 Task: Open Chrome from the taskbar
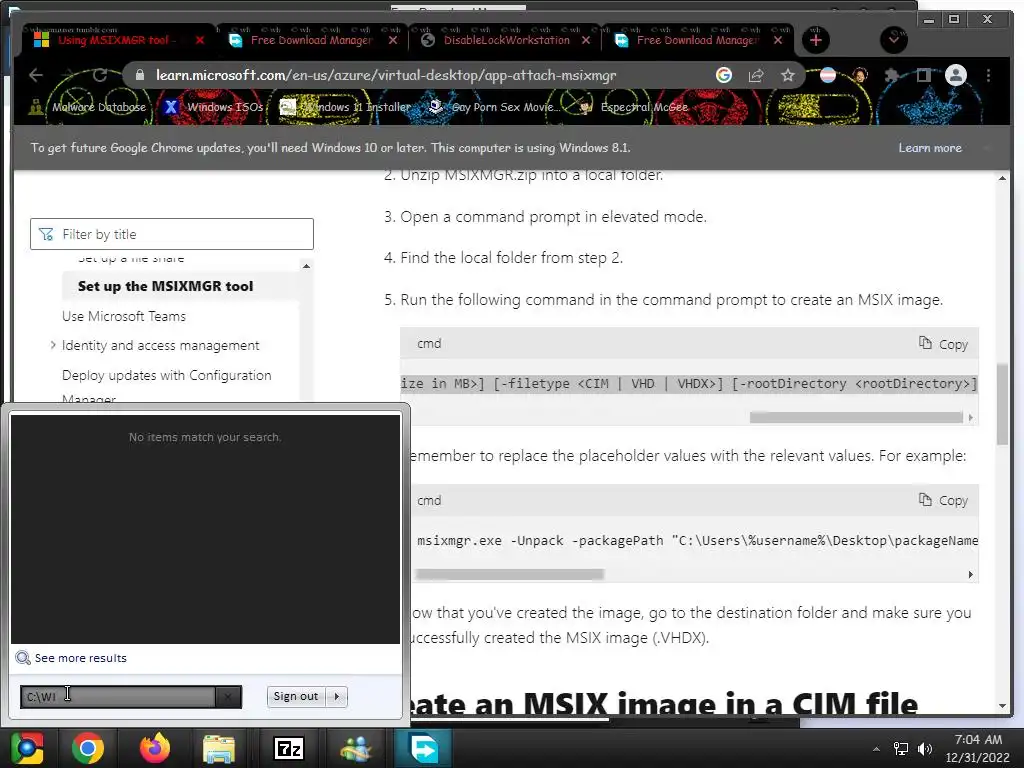(88, 748)
